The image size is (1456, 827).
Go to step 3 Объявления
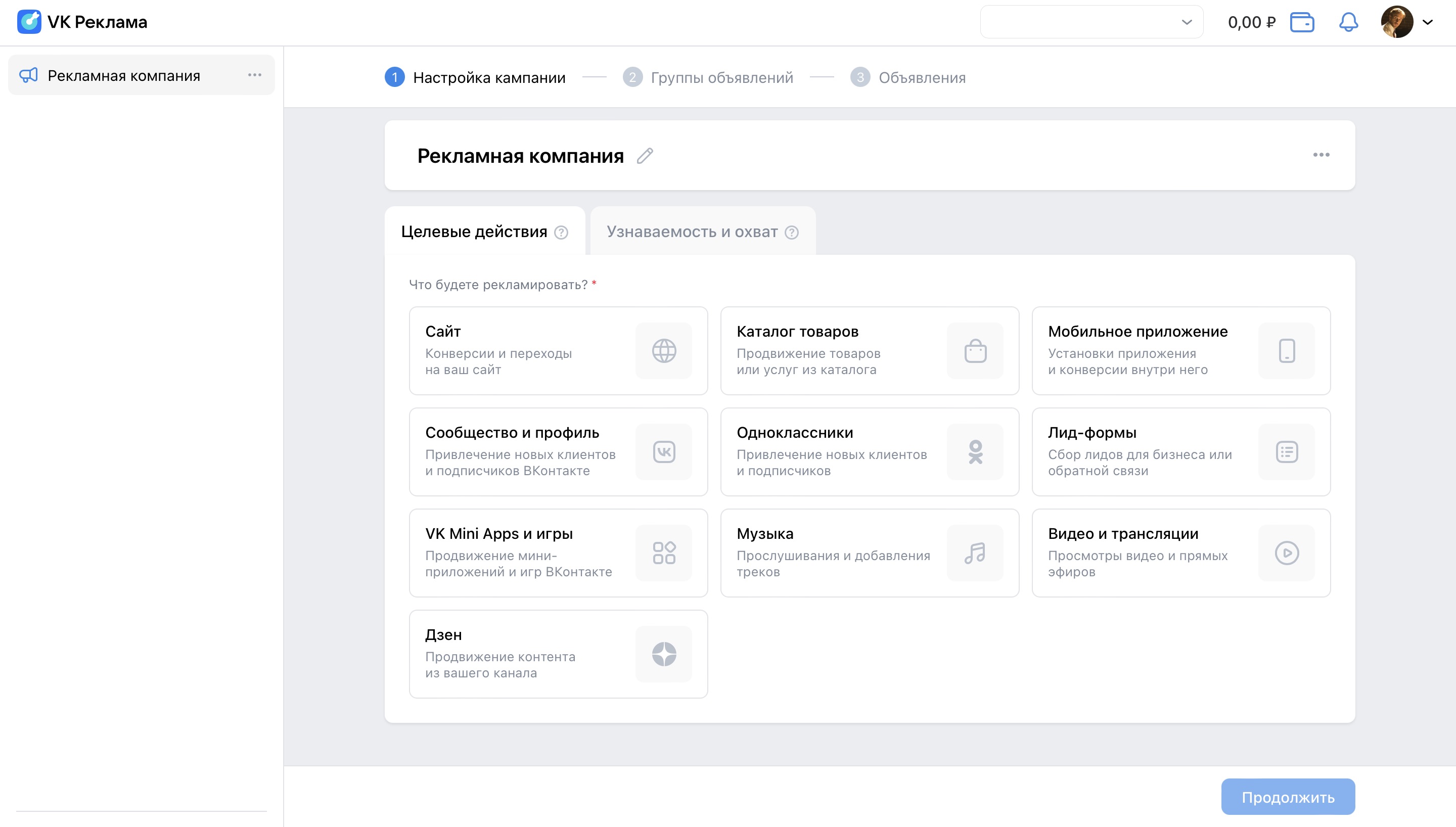tap(907, 77)
